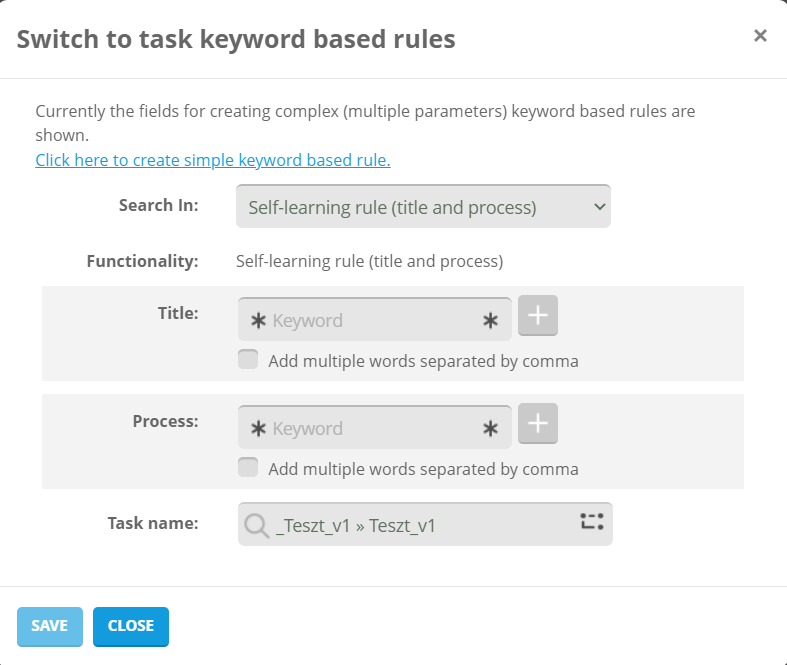Toggle trailing wildcard asterisk in Process field
Image resolution: width=787 pixels, height=665 pixels.
click(490, 429)
